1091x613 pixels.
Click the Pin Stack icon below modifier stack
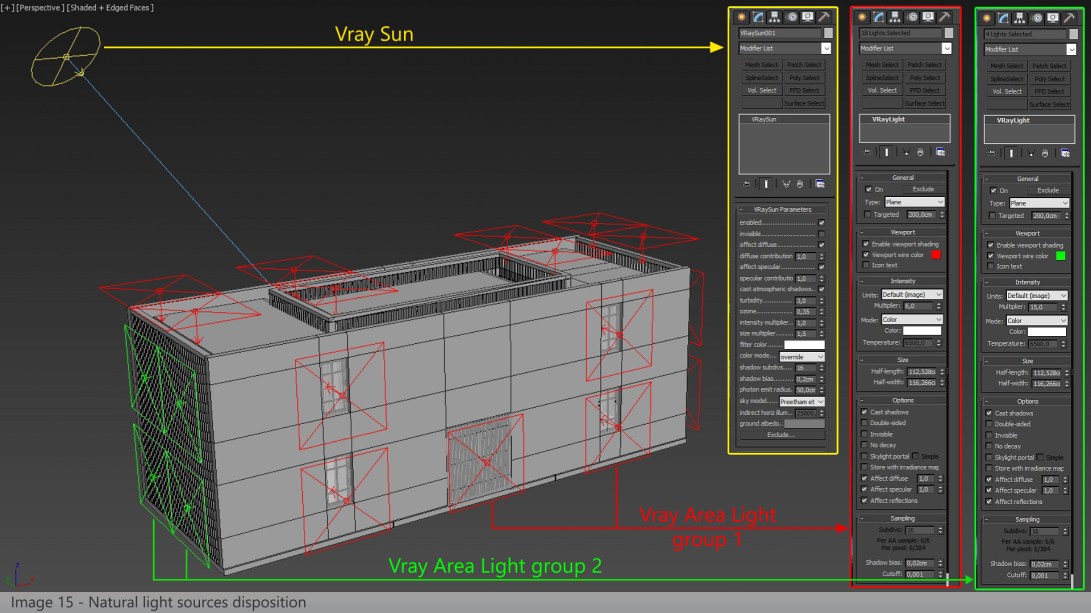coord(746,183)
